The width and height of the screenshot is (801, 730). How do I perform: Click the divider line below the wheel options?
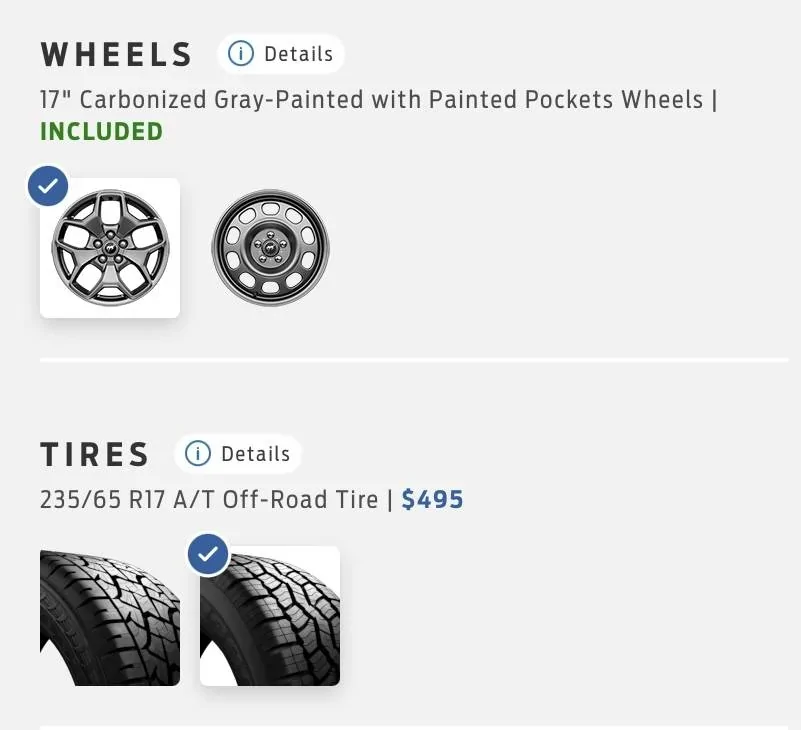pyautogui.click(x=414, y=359)
